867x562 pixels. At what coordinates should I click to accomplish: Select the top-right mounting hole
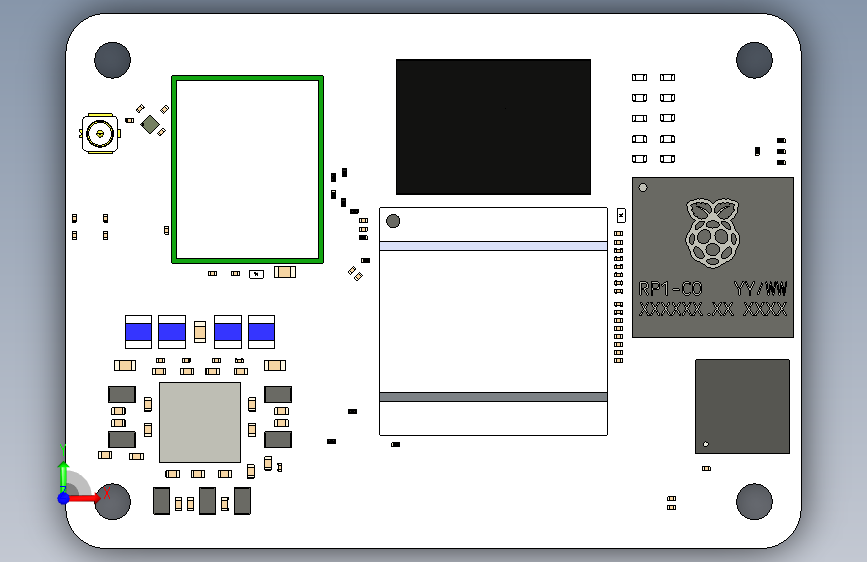[x=754, y=60]
